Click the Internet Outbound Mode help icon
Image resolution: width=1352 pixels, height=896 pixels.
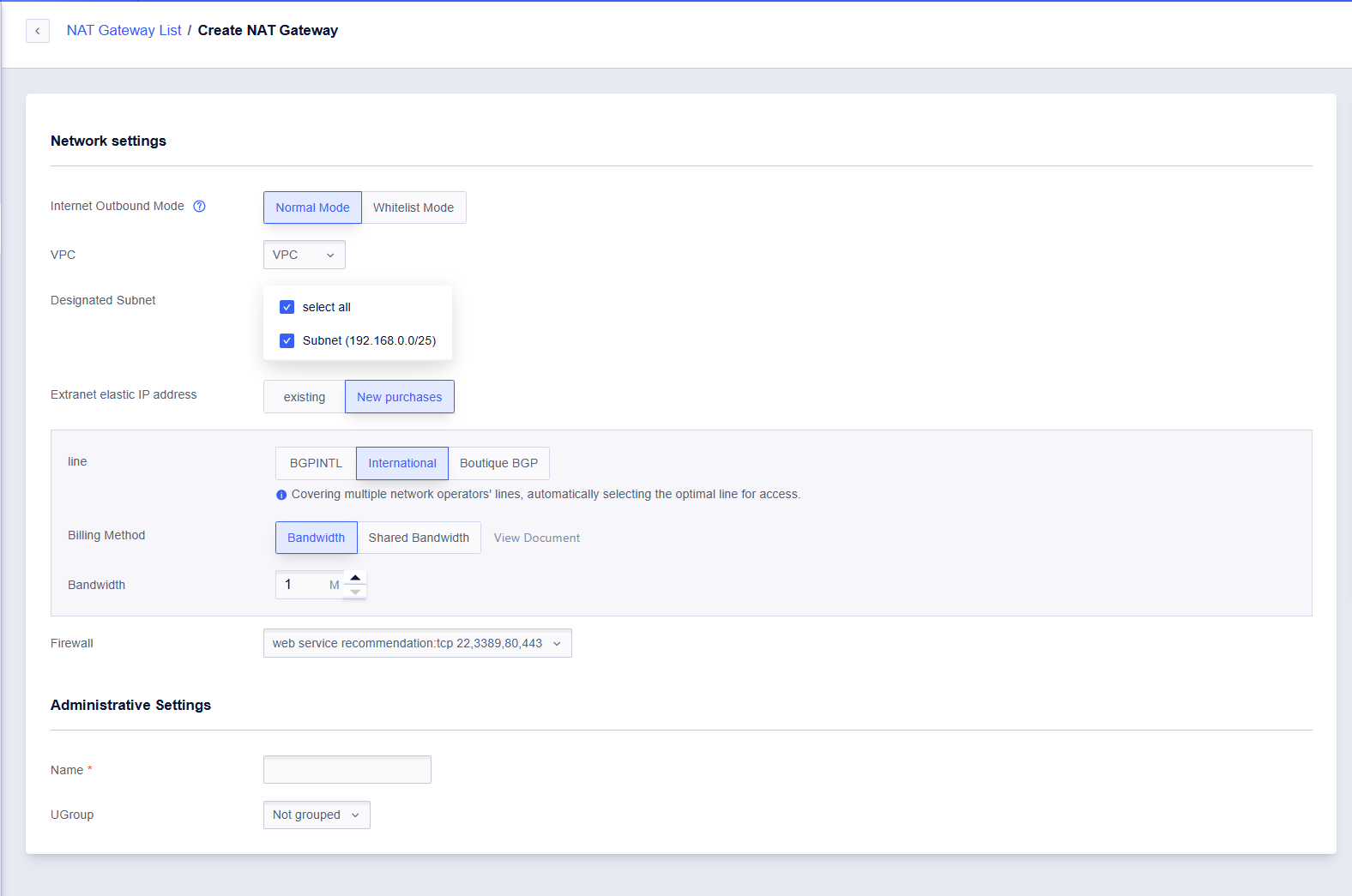click(199, 206)
